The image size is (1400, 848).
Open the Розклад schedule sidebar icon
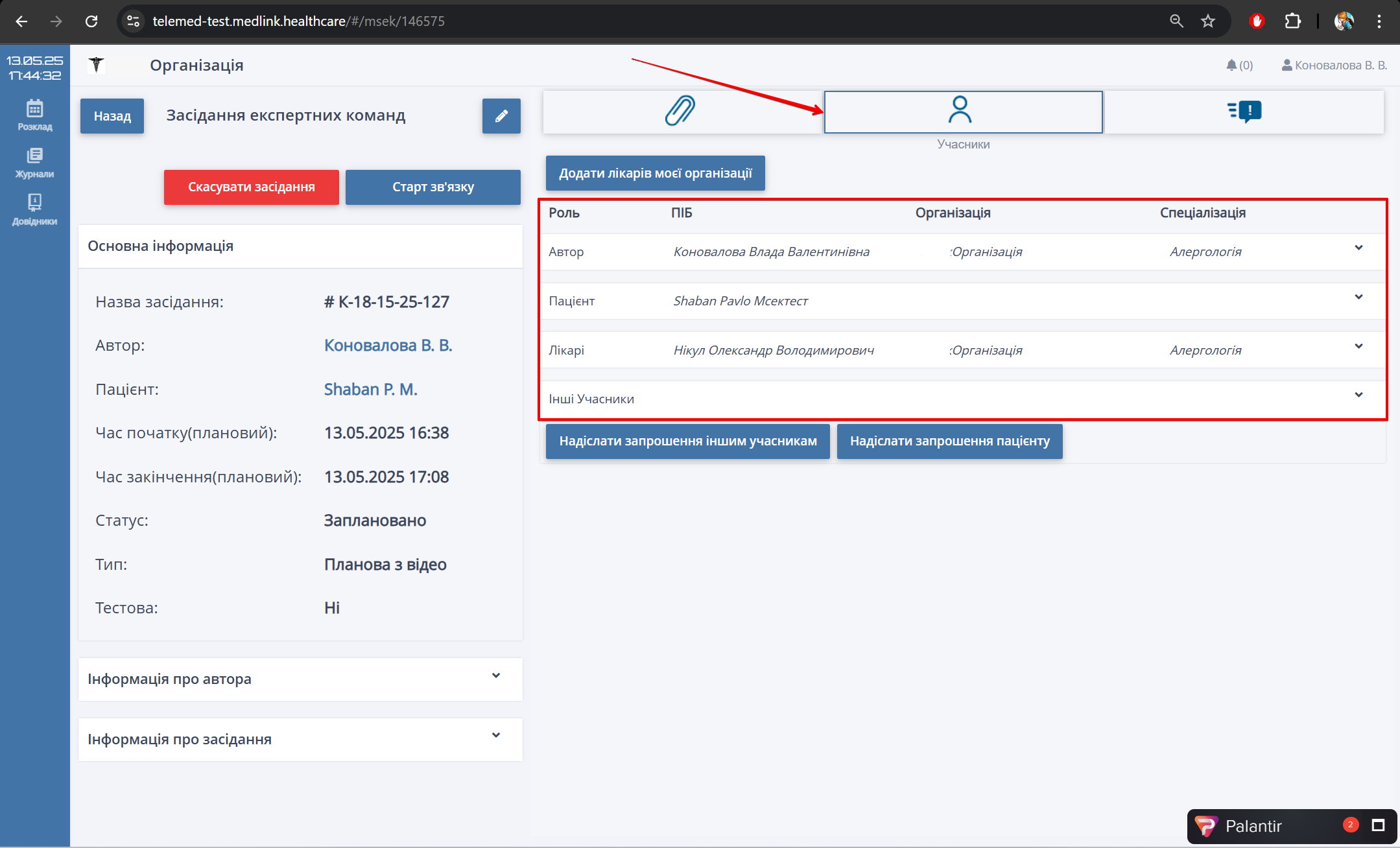pyautogui.click(x=34, y=115)
